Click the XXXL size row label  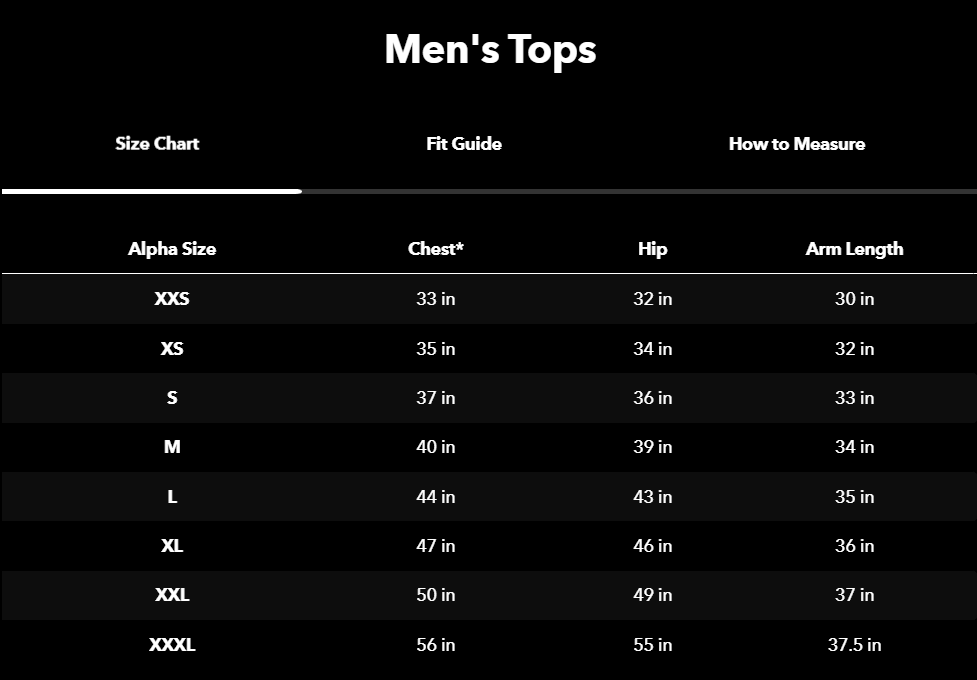pyautogui.click(x=172, y=645)
